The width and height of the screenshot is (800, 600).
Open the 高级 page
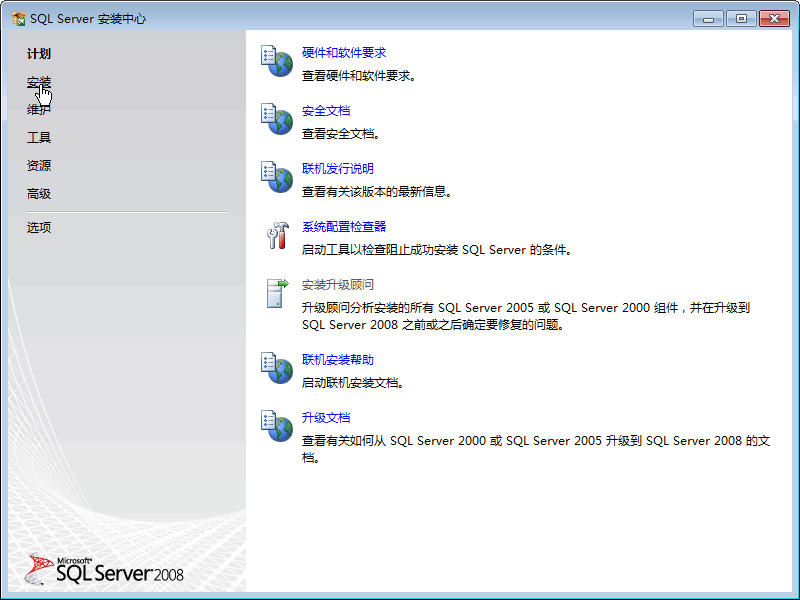[39, 194]
